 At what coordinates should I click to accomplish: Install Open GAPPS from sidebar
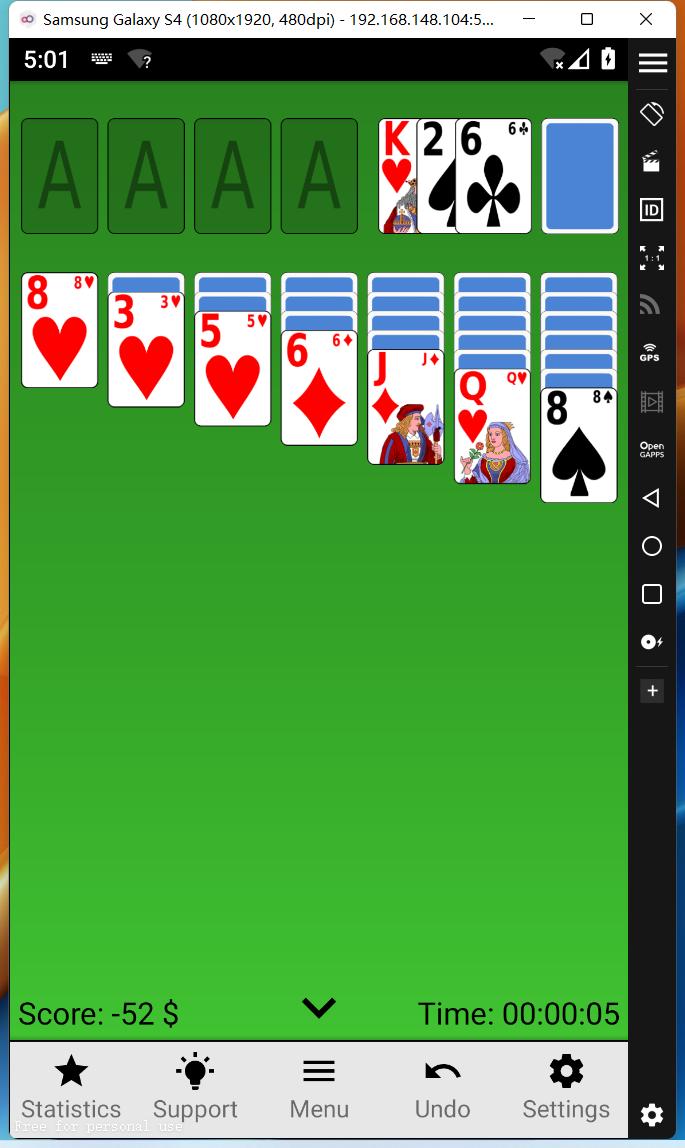pos(651,450)
